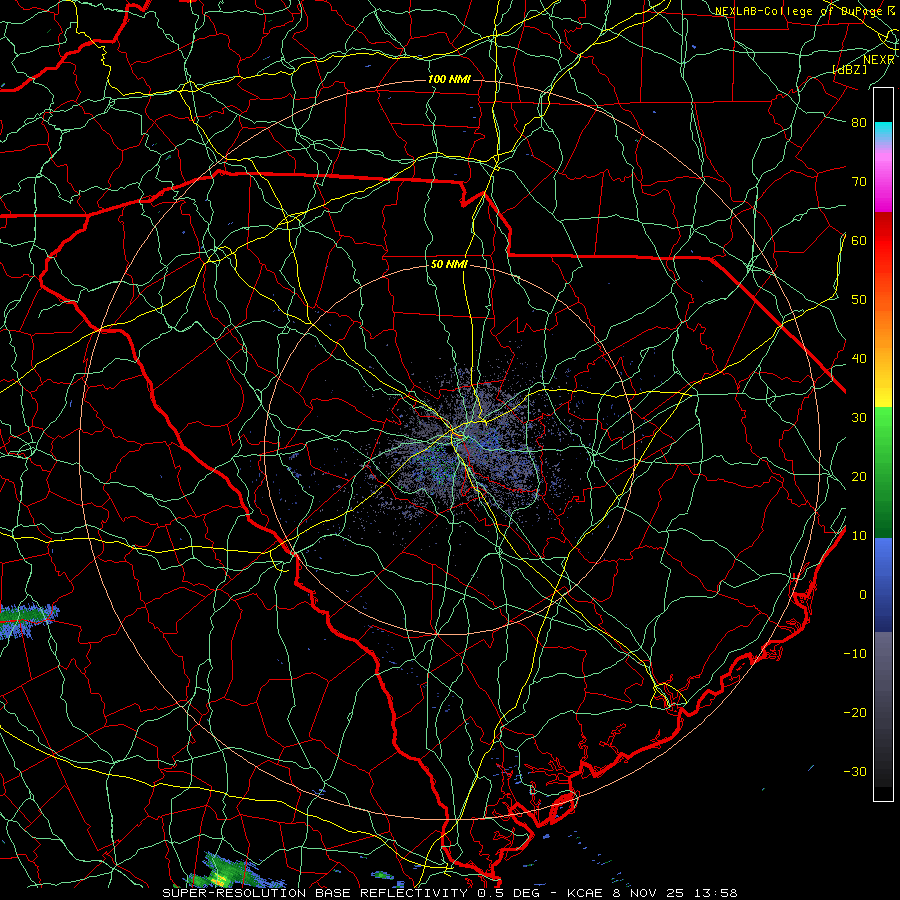Click the 10 value on the dBZ scale
This screenshot has width=900, height=900.
(859, 536)
